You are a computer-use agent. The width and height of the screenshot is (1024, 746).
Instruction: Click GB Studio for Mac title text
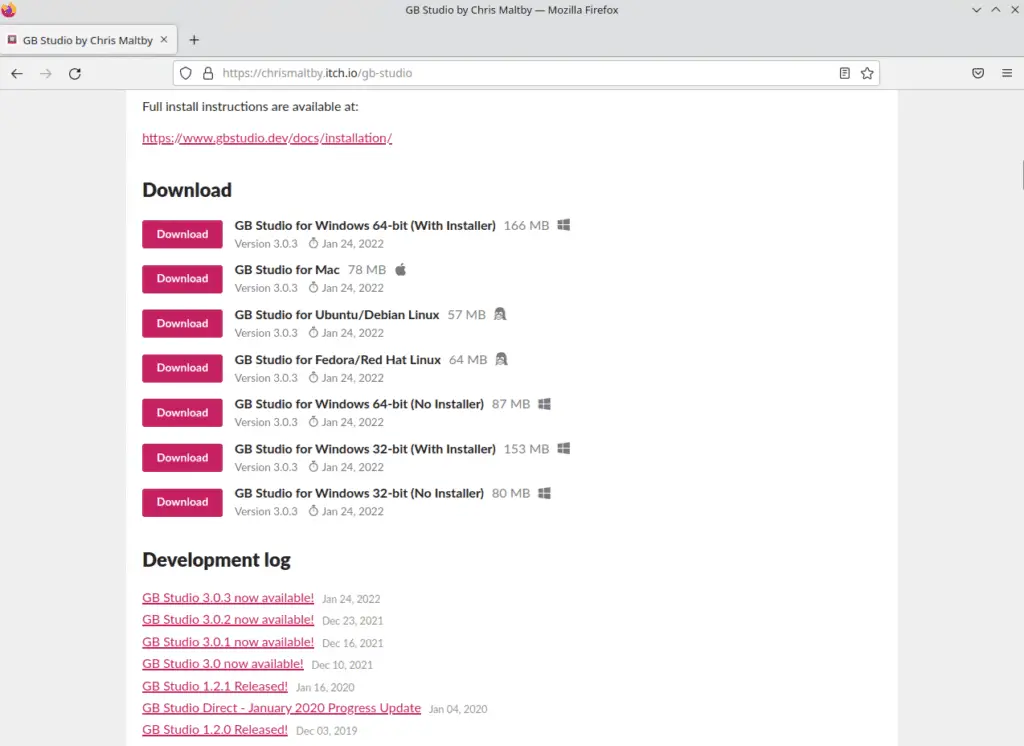click(287, 270)
